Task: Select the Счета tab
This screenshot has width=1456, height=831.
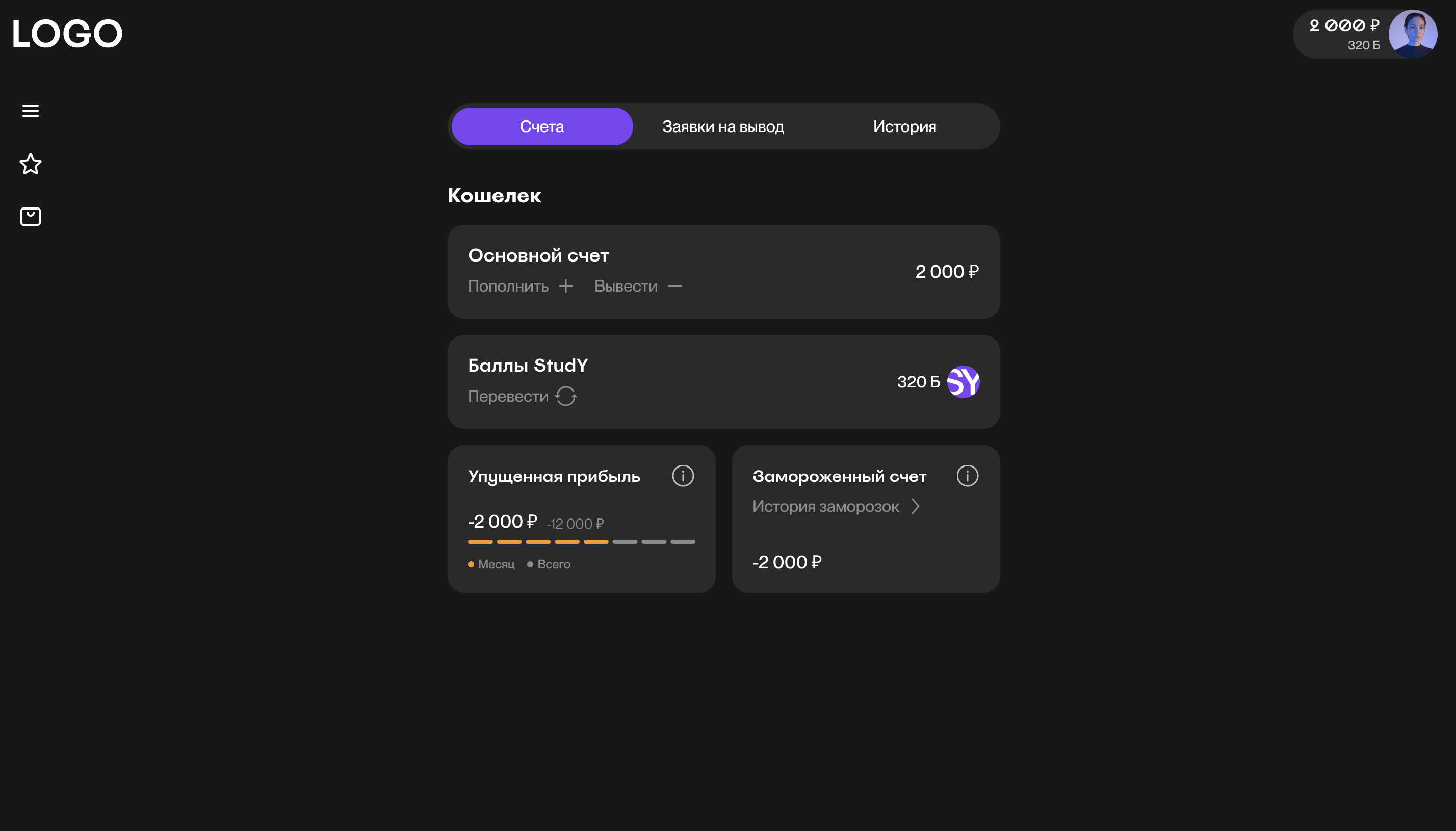Action: click(542, 127)
